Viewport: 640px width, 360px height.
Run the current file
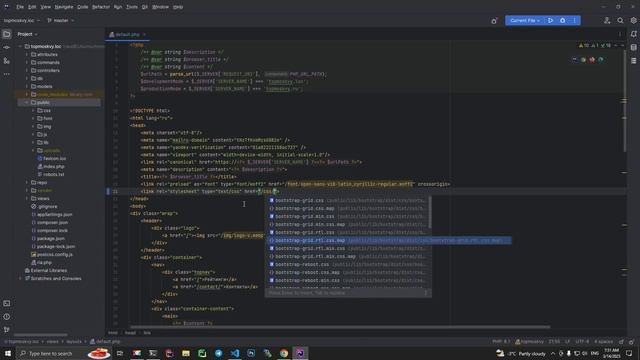[550, 20]
